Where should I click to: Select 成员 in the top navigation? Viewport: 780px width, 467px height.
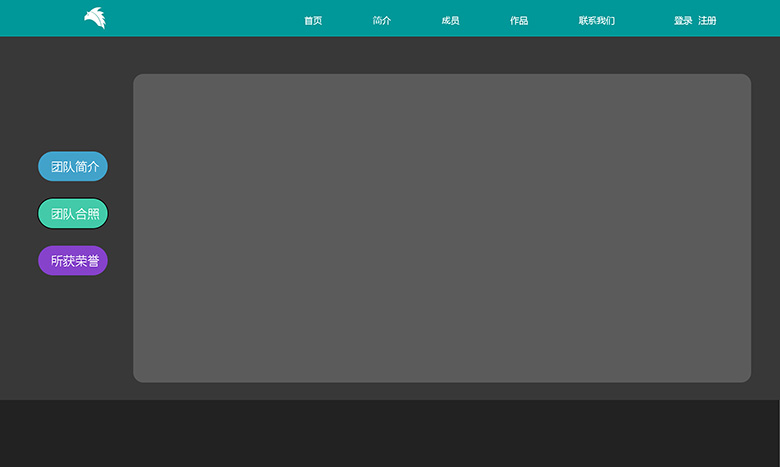[450, 21]
